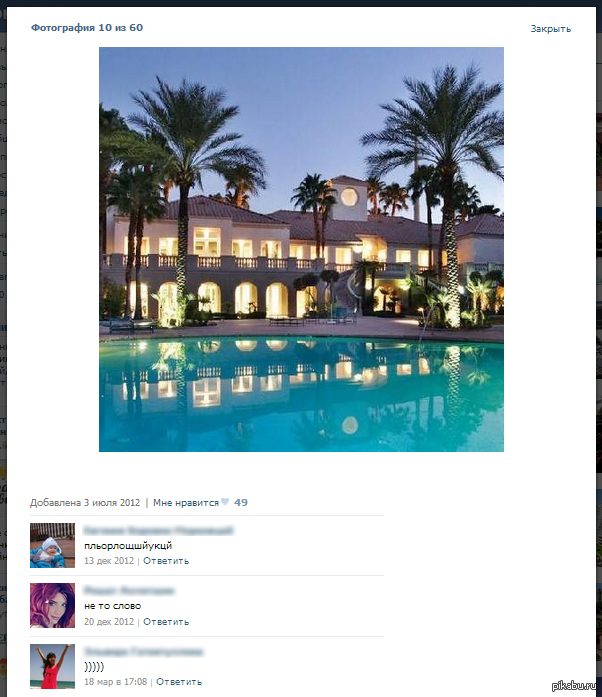Click the heart like icon
The image size is (602, 697).
point(225,502)
